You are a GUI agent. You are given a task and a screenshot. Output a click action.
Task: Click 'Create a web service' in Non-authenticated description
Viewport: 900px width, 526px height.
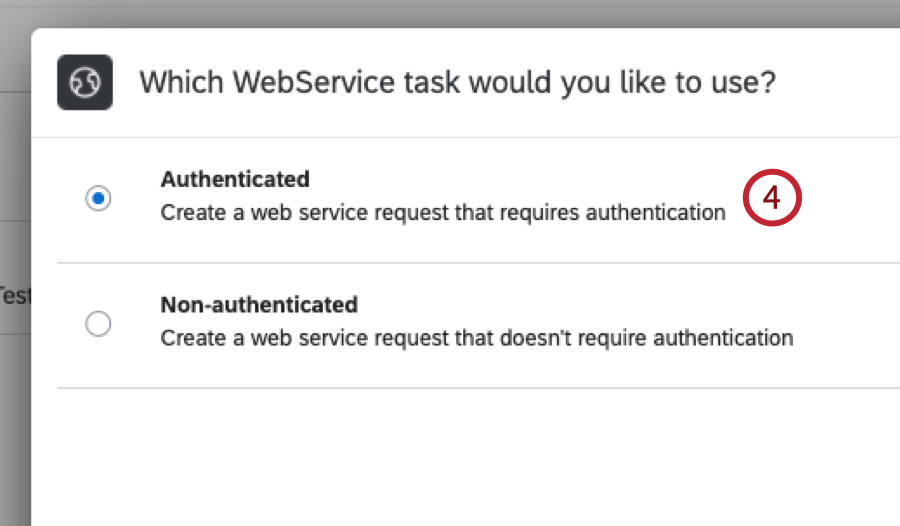(250, 338)
